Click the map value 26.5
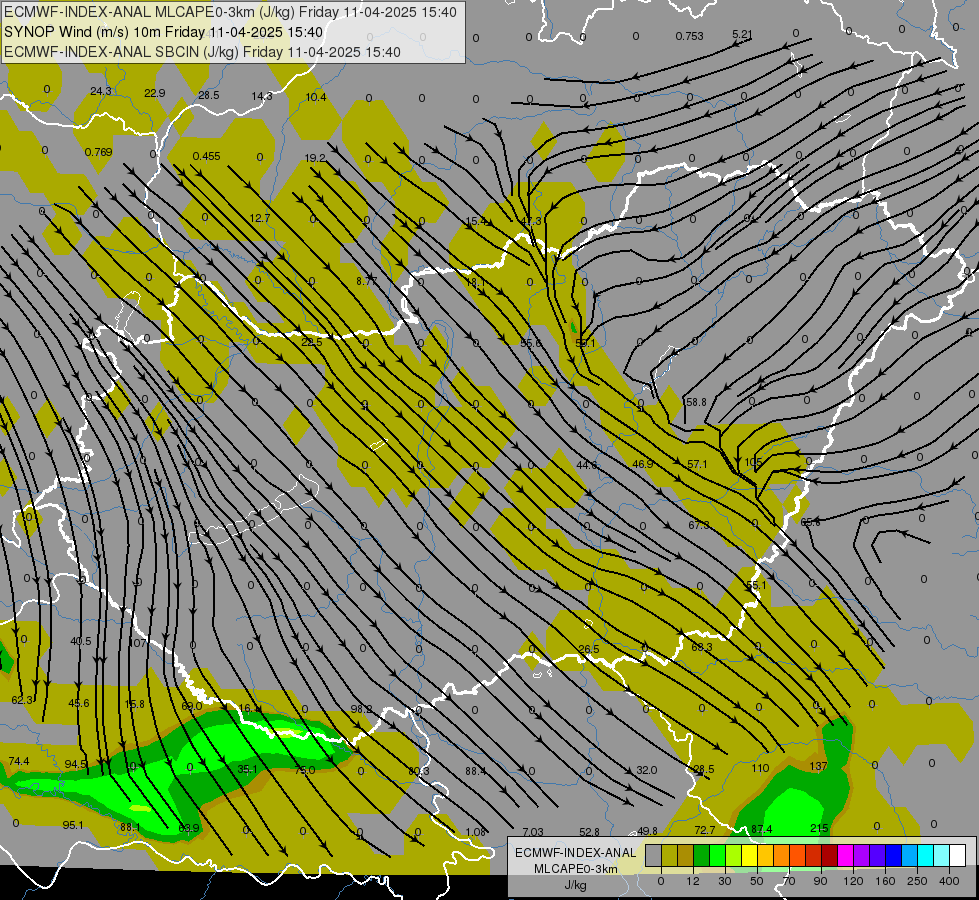979x900 pixels. coord(589,649)
